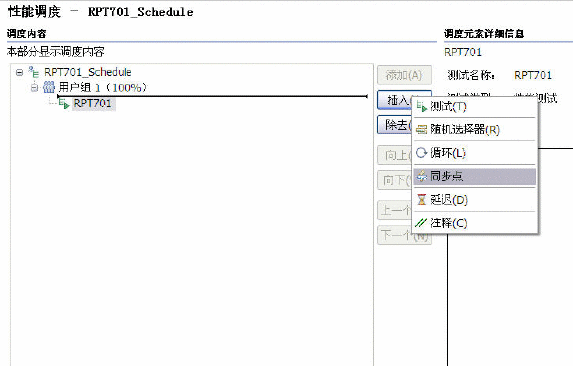This screenshot has height=366, width=573.
Task: Click the 随机选择器(R) icon
Action: click(x=422, y=129)
